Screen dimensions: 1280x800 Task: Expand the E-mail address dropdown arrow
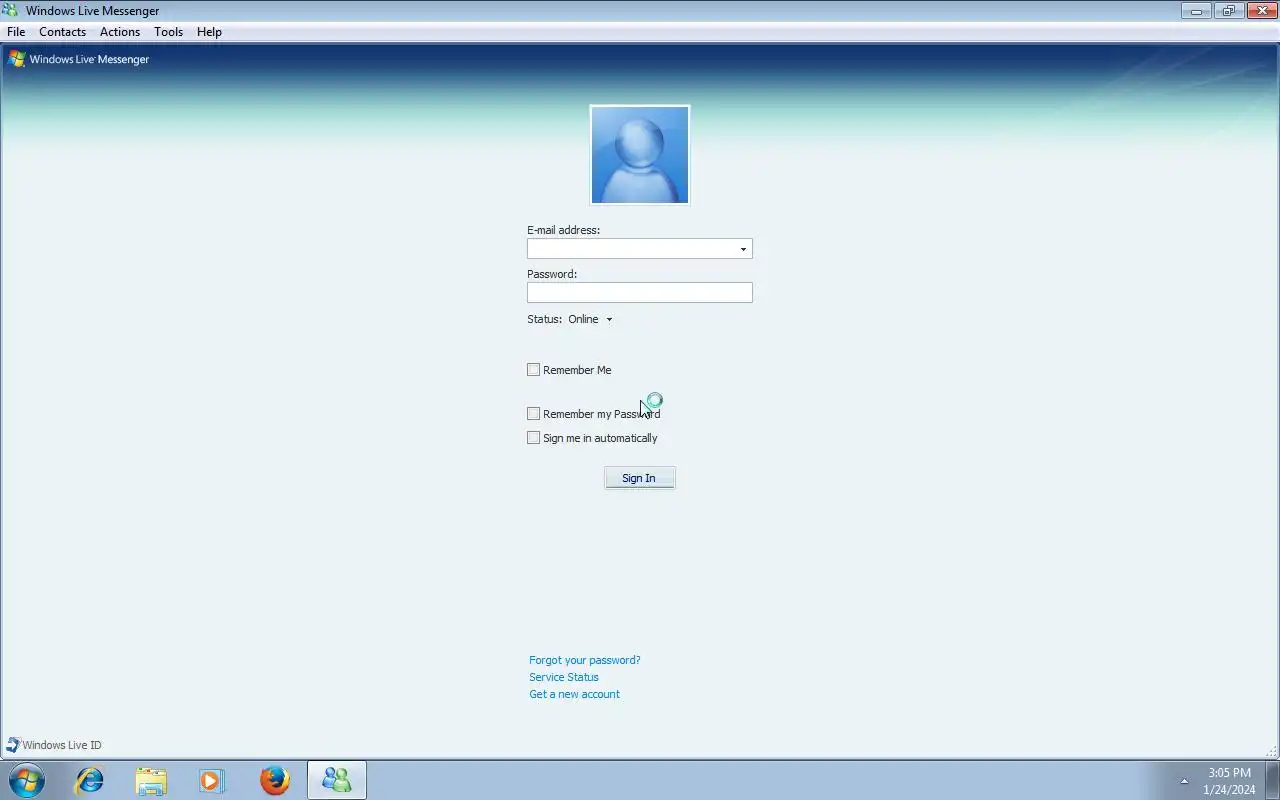743,249
